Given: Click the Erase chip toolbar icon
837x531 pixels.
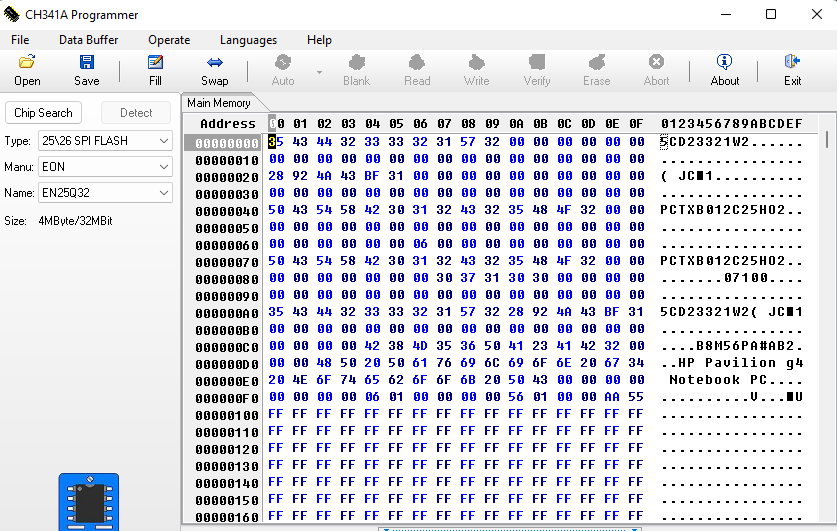Looking at the screenshot, I should pos(597,63).
